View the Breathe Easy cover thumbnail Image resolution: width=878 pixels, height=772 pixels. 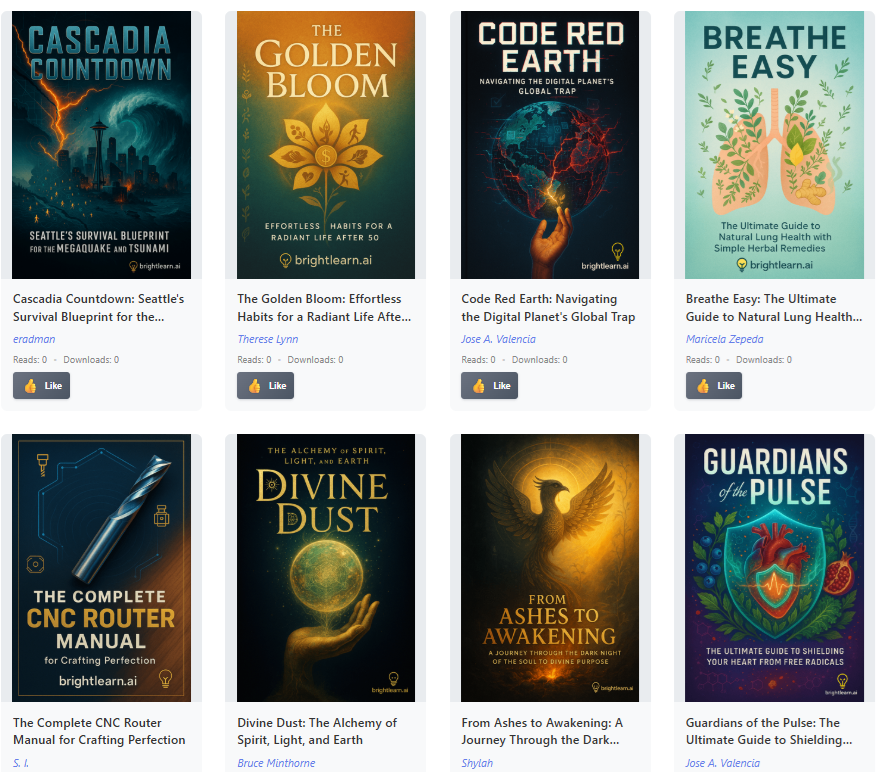[x=774, y=145]
